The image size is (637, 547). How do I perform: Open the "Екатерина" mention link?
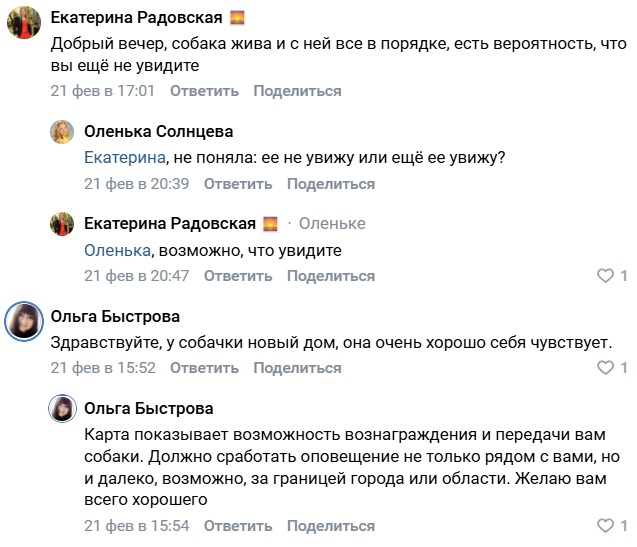point(124,158)
